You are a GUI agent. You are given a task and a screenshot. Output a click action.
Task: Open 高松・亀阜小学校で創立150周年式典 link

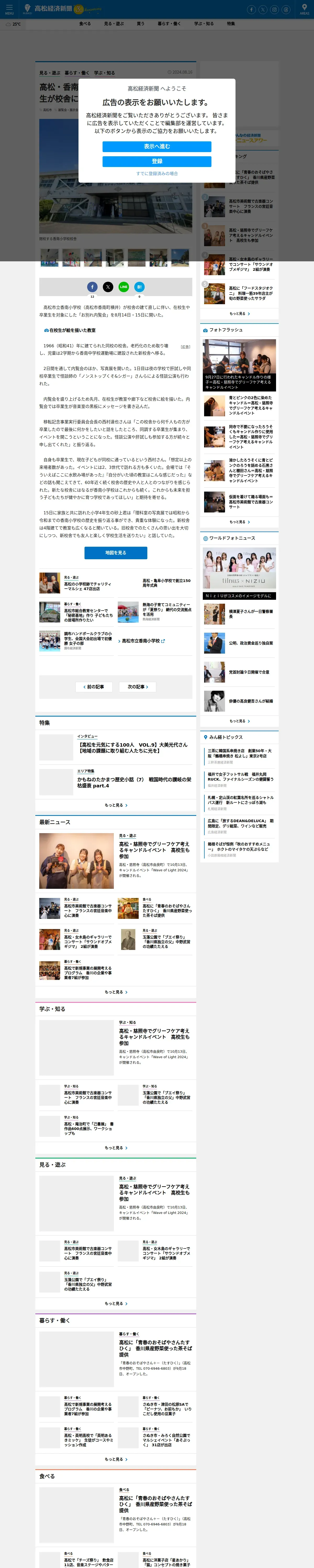[167, 583]
